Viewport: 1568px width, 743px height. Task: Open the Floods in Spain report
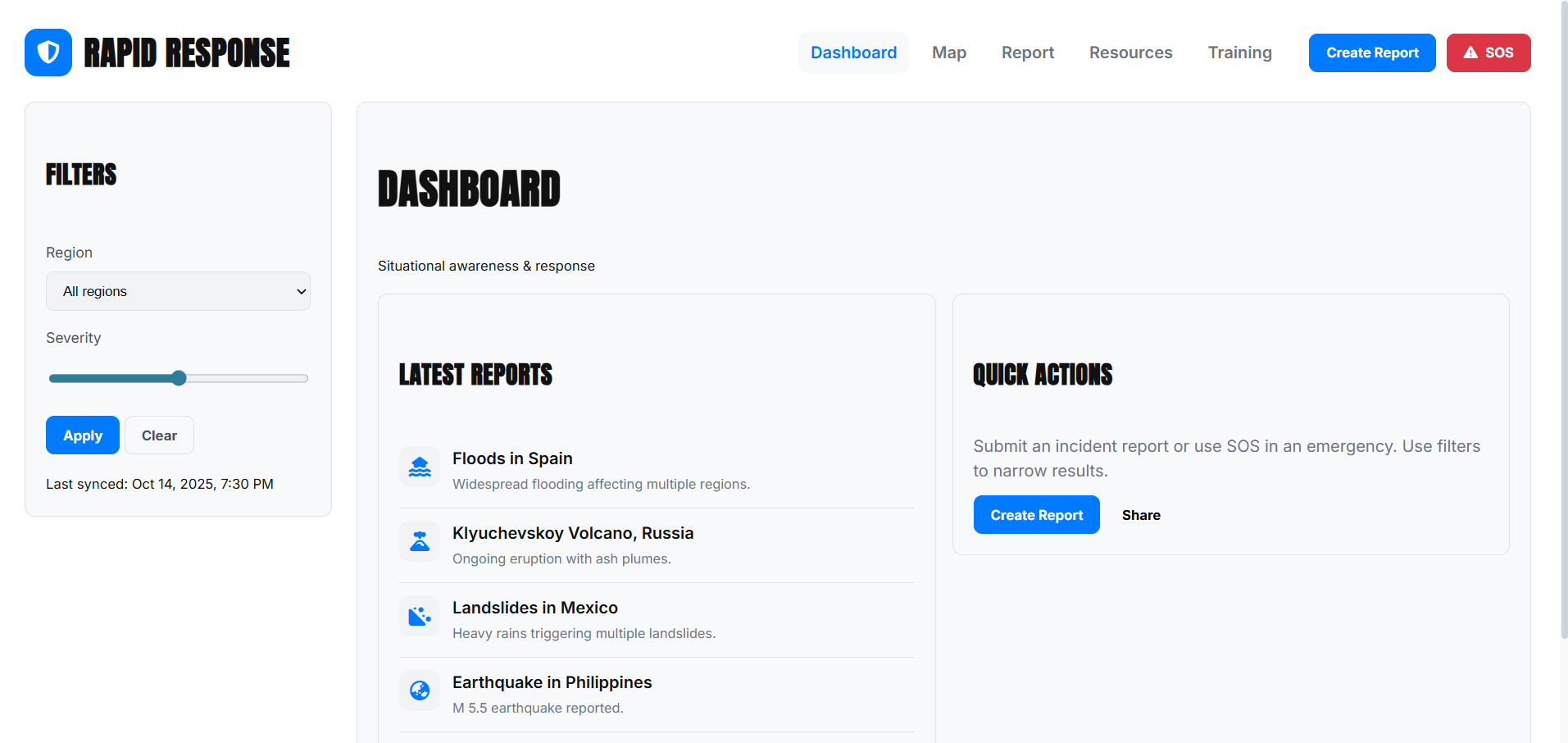[x=512, y=458]
